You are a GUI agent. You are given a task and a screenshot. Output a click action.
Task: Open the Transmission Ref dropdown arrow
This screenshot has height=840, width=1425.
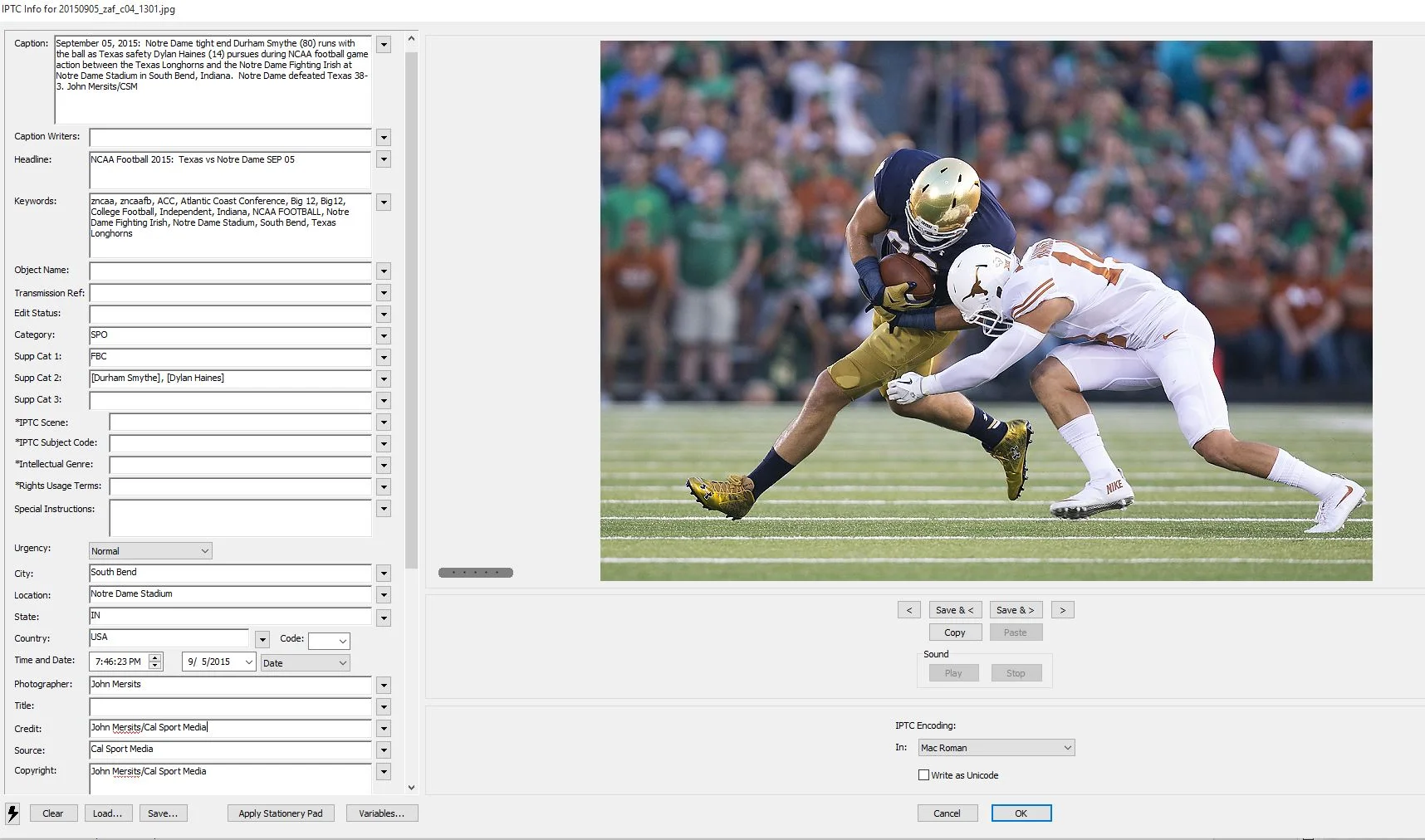coord(384,293)
